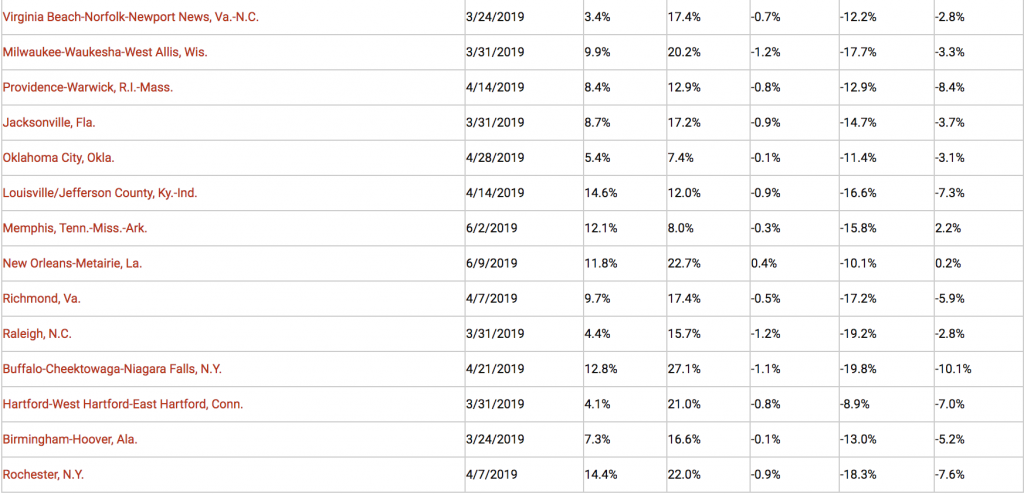Open the Birmingham-Hoover, Ala. link
The height and width of the screenshot is (494, 1024).
tap(70, 439)
